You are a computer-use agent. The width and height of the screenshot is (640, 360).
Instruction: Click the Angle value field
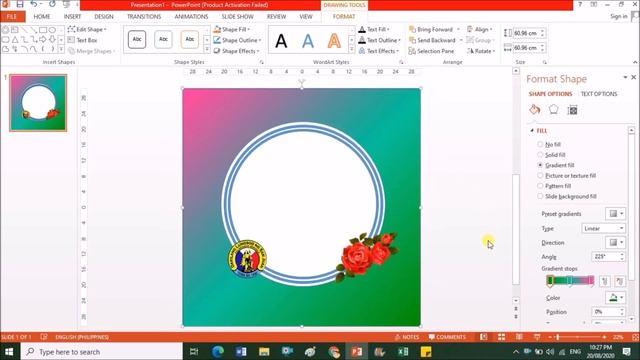click(x=605, y=256)
